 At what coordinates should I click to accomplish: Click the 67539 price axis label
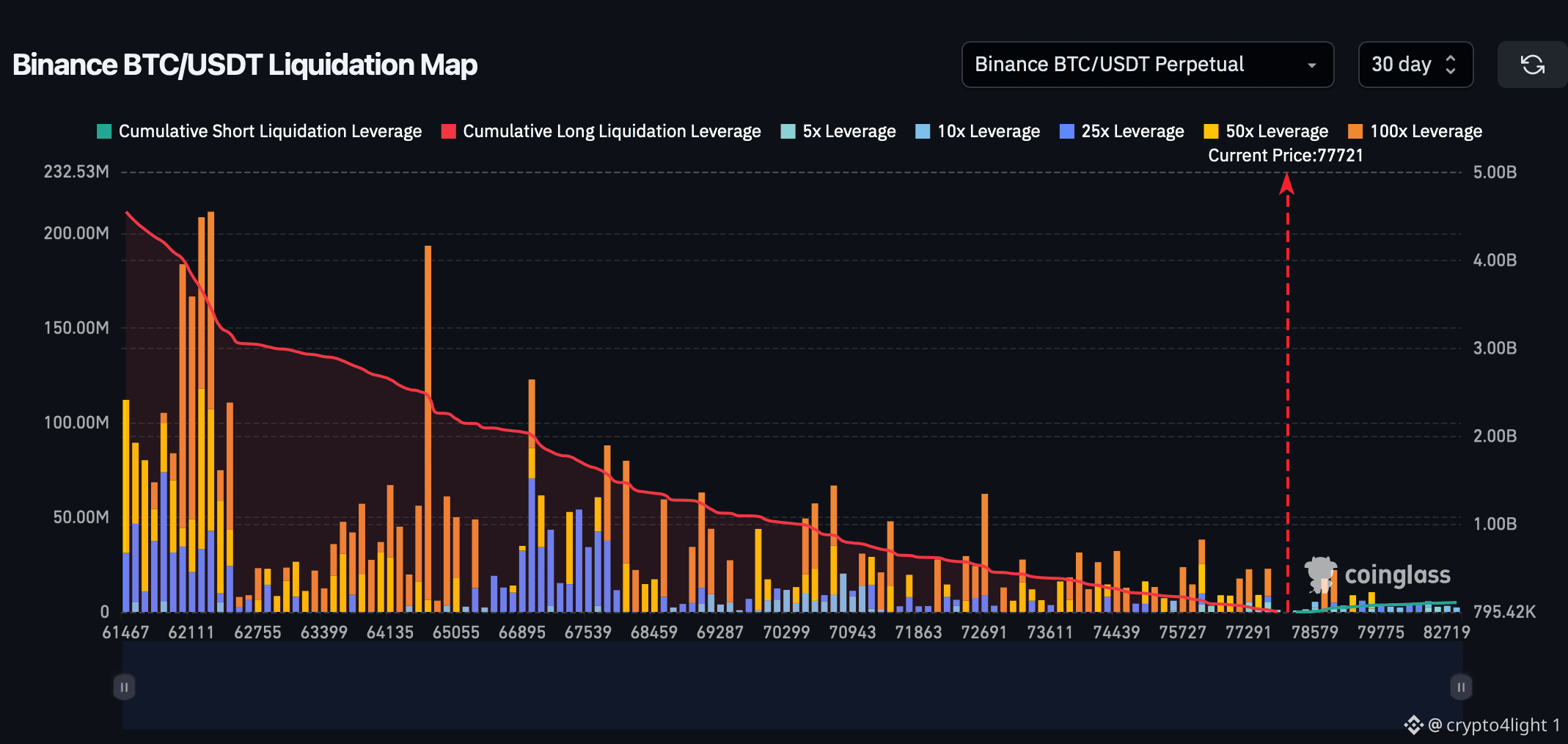click(x=588, y=632)
